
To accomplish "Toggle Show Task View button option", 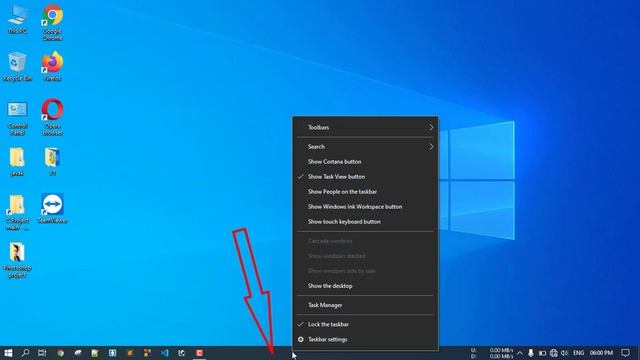I will point(365,177).
